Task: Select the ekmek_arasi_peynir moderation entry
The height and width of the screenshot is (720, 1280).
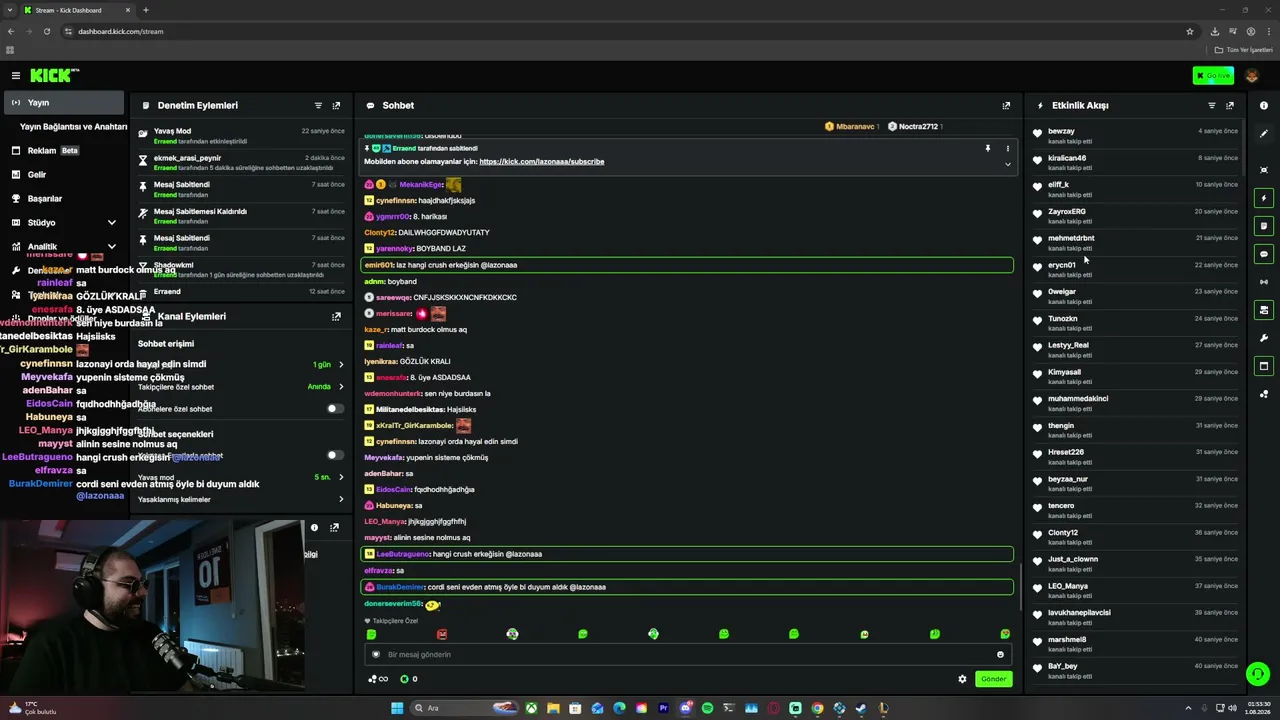Action: click(x=241, y=162)
